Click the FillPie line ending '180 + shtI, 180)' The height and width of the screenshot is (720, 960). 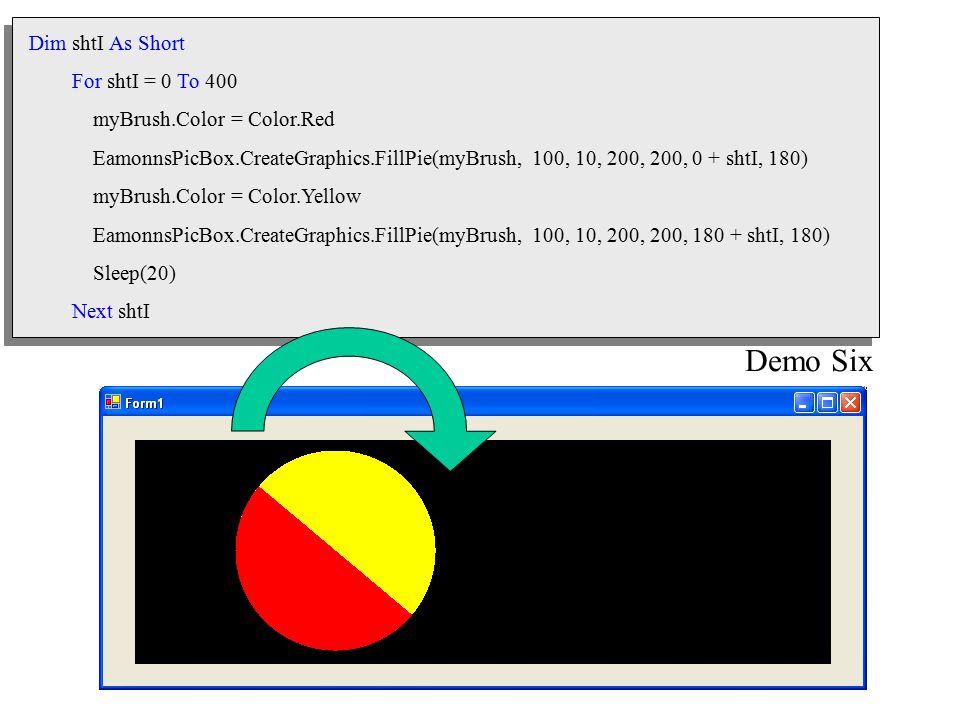click(461, 235)
